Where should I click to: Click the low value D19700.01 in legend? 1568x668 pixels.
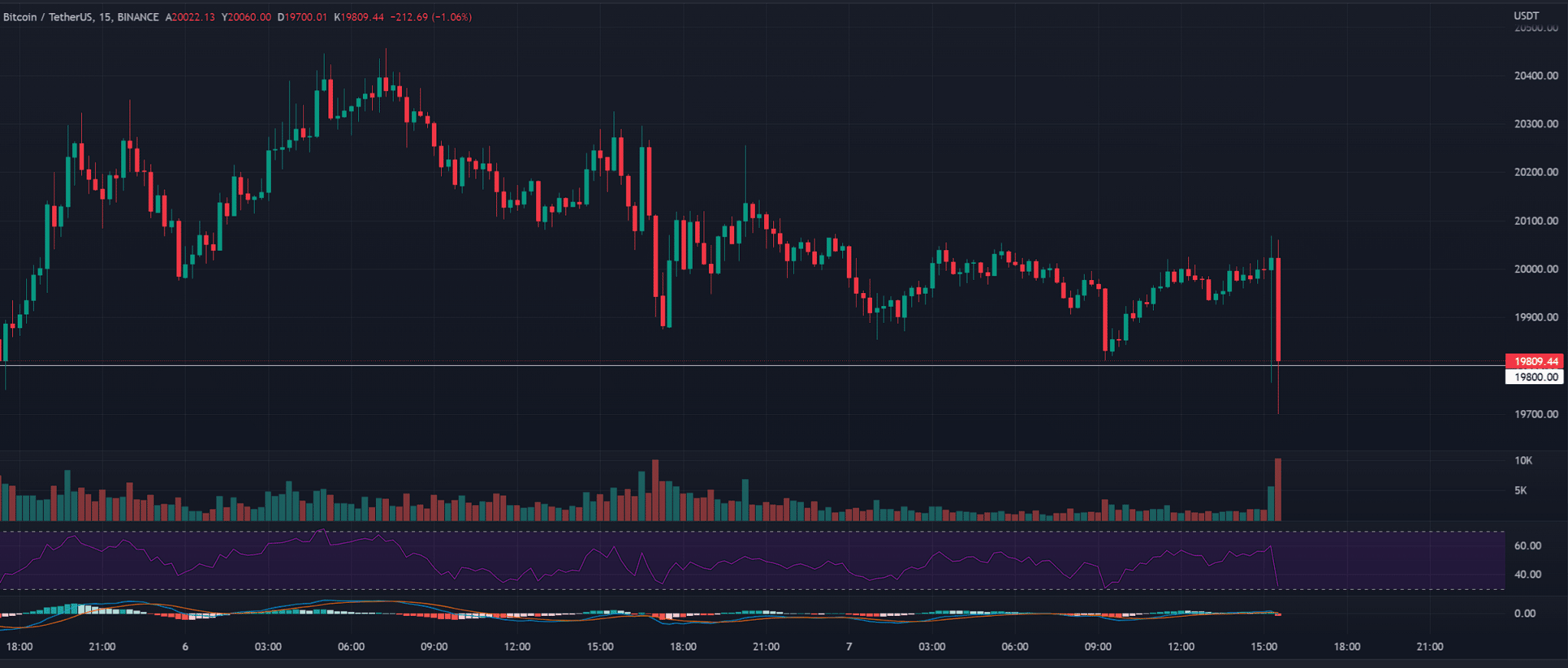point(302,17)
